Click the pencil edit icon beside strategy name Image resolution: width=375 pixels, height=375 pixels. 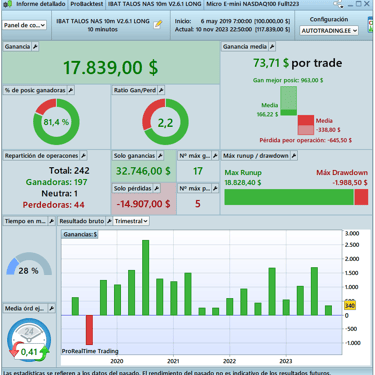click(158, 25)
